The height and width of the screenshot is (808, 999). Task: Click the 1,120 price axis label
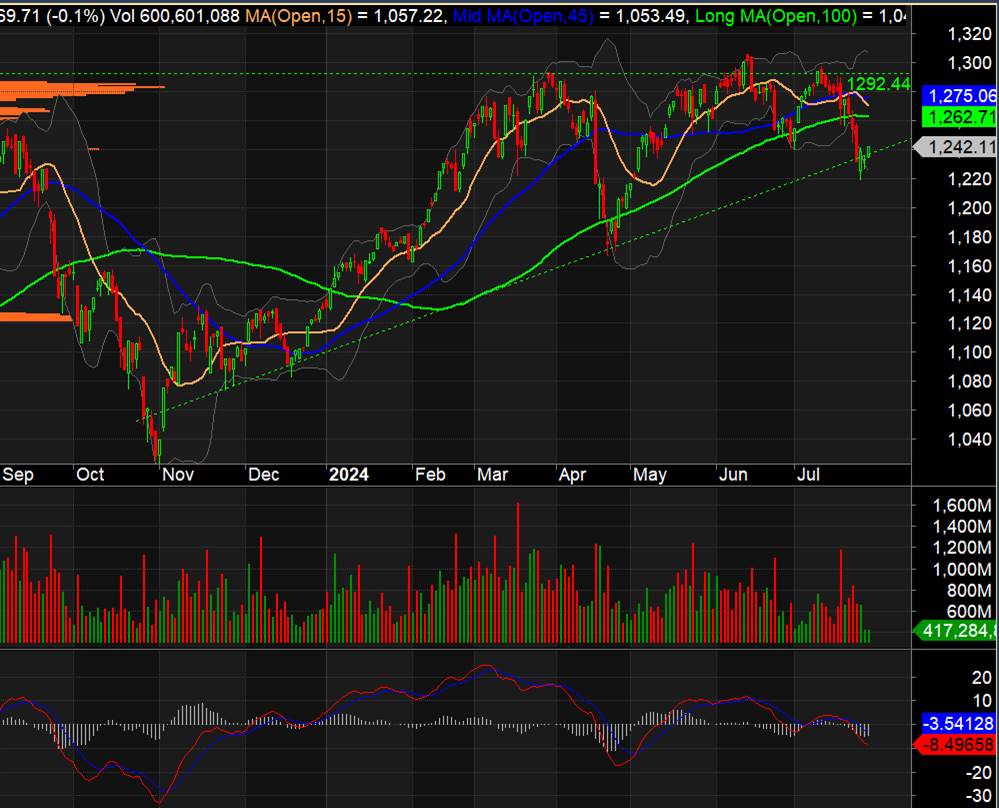click(969, 323)
